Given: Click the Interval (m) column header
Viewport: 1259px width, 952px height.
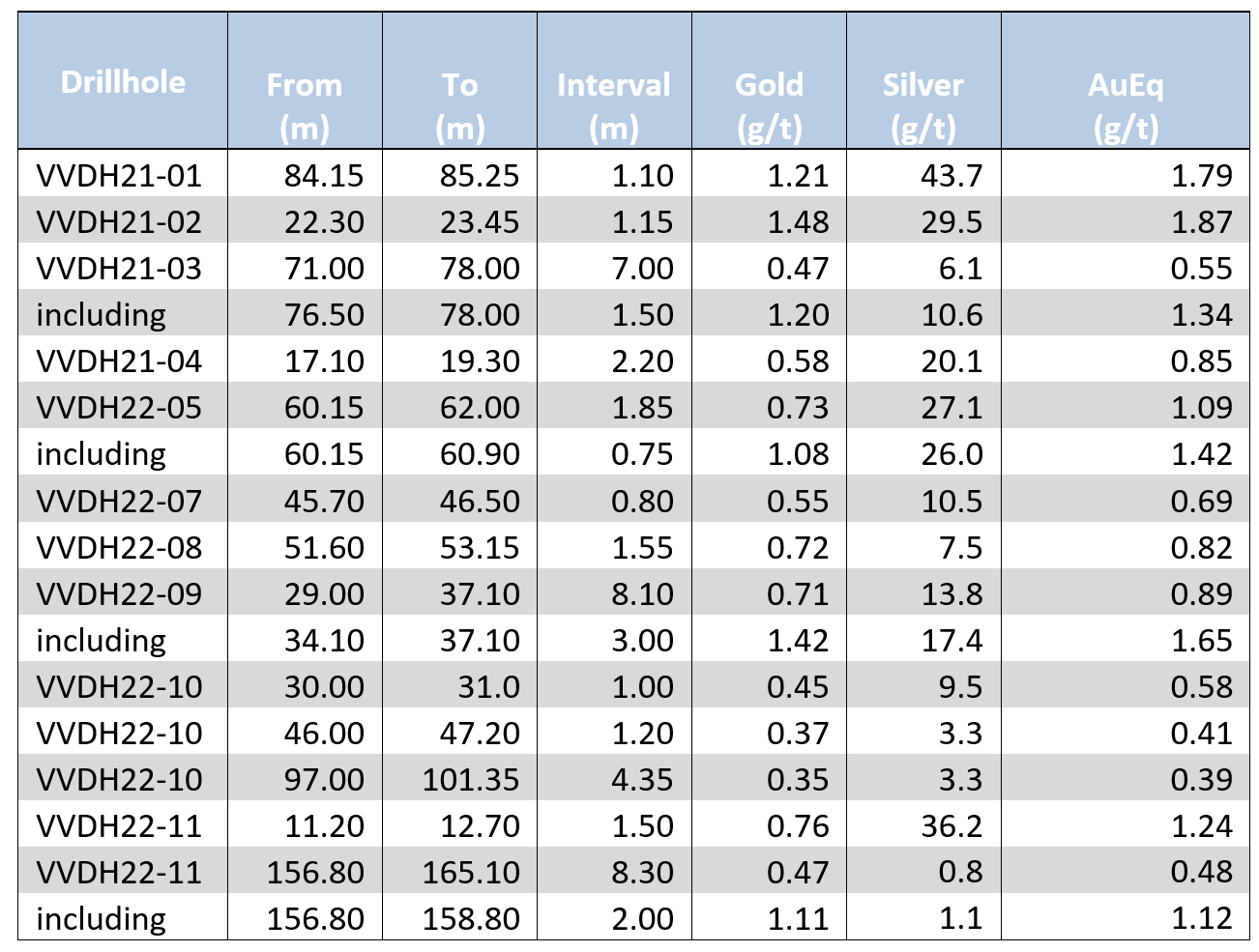Looking at the screenshot, I should (614, 104).
